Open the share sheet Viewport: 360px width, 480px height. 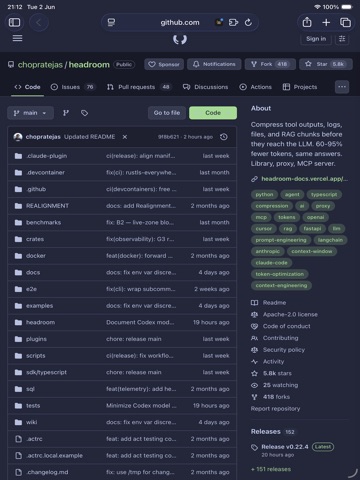307,22
